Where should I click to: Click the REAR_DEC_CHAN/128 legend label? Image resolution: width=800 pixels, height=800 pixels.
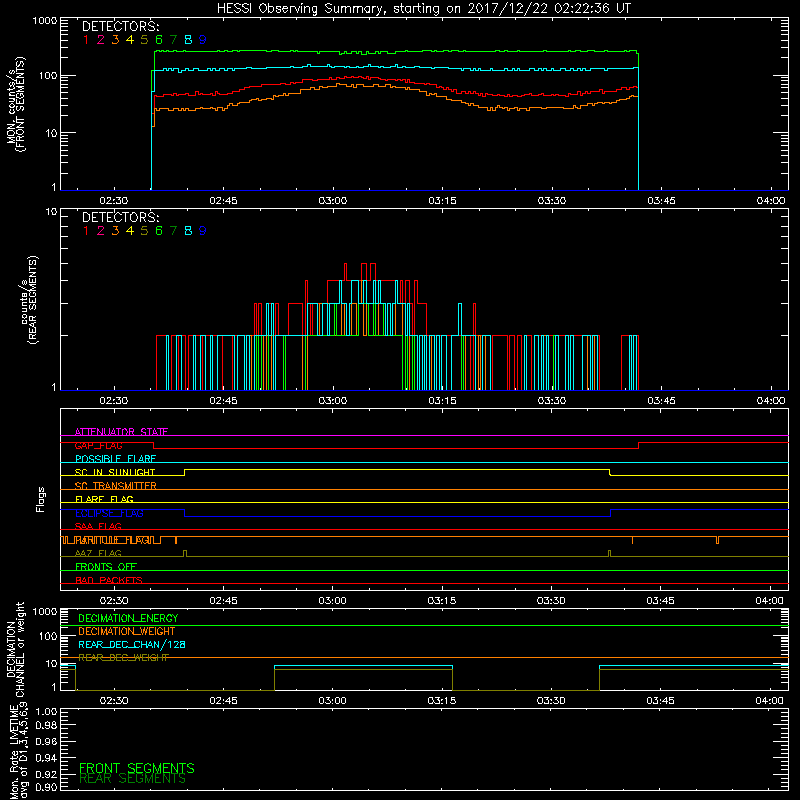coord(132,644)
